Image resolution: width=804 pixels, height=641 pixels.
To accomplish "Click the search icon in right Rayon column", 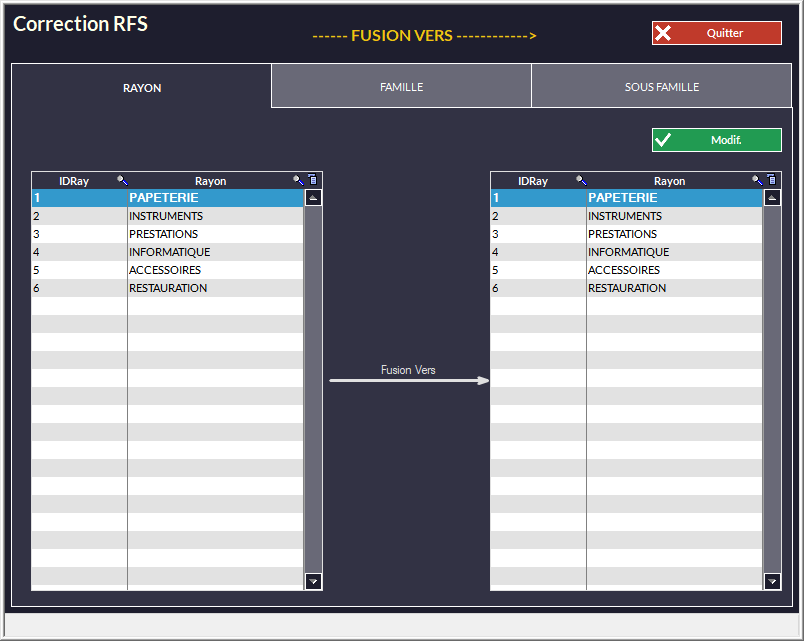I will click(757, 181).
